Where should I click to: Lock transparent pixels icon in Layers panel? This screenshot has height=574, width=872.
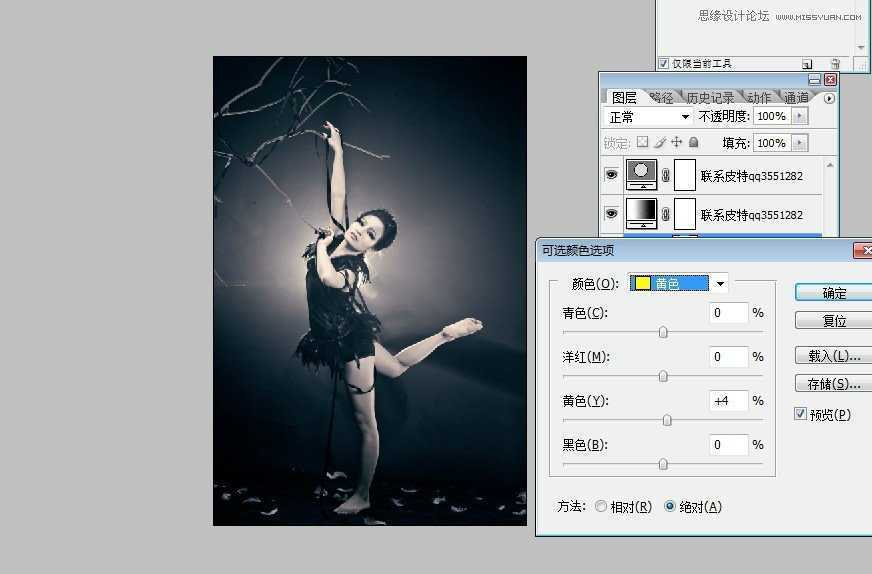[x=642, y=142]
